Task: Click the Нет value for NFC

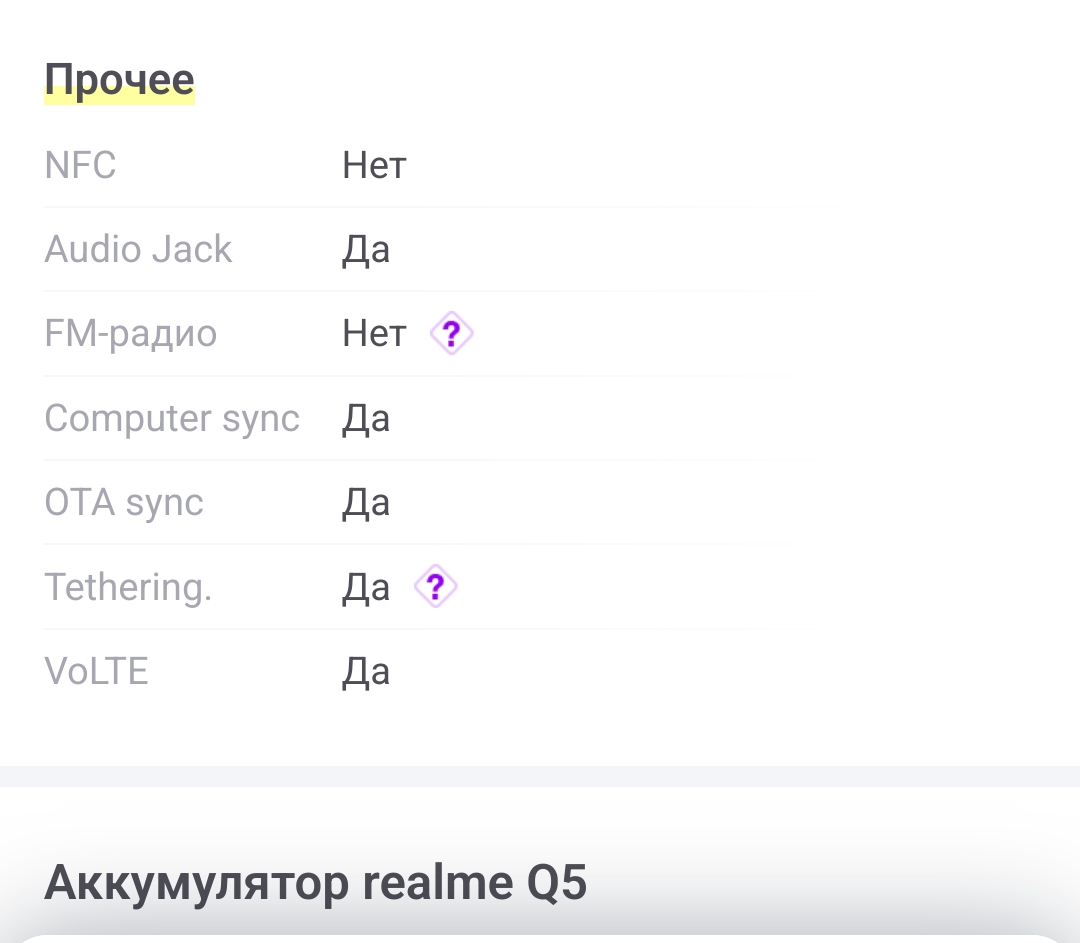Action: point(374,165)
